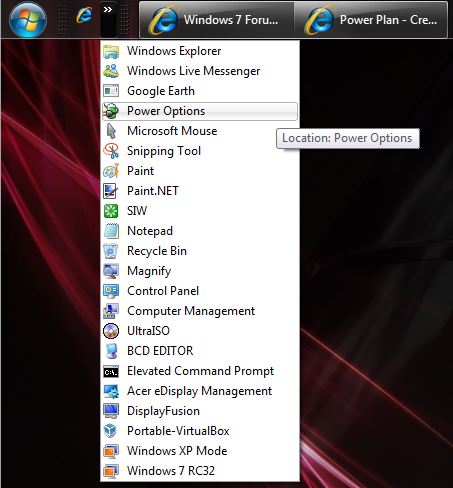
Task: Click the Portable-VirtualBox cube icon
Action: point(111,431)
